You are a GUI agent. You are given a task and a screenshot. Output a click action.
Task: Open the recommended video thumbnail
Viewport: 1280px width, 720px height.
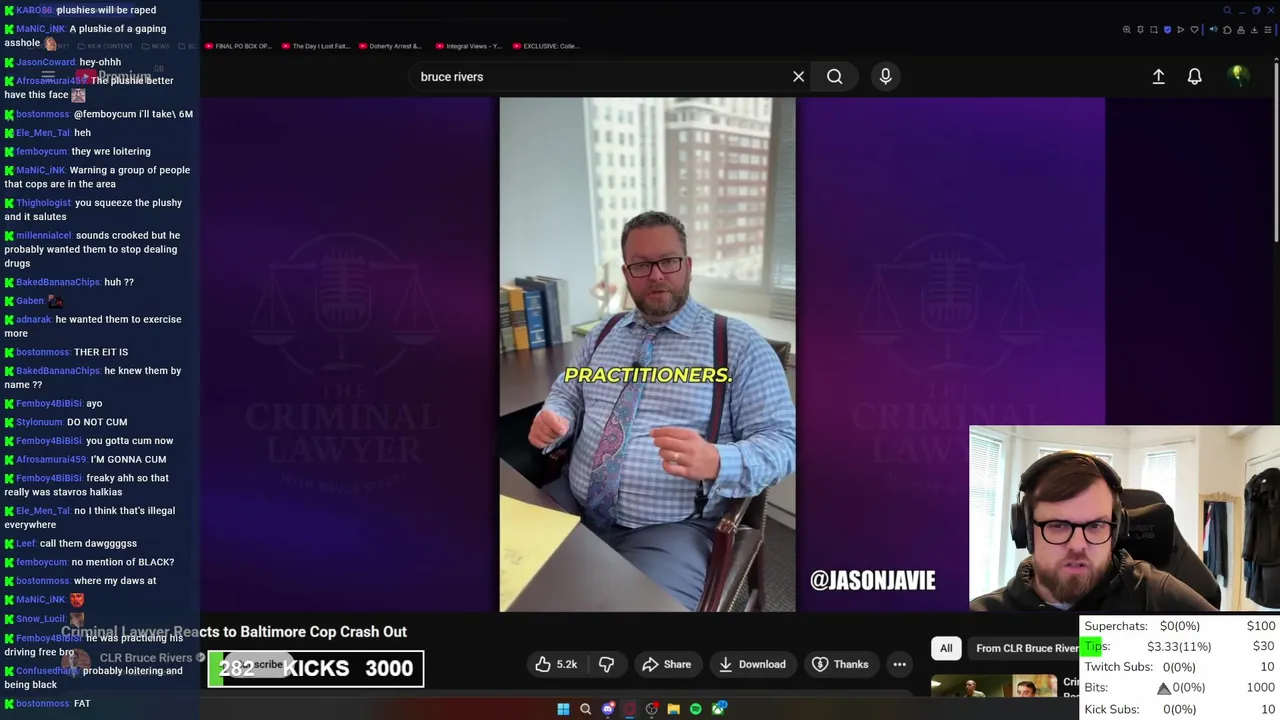(x=994, y=686)
